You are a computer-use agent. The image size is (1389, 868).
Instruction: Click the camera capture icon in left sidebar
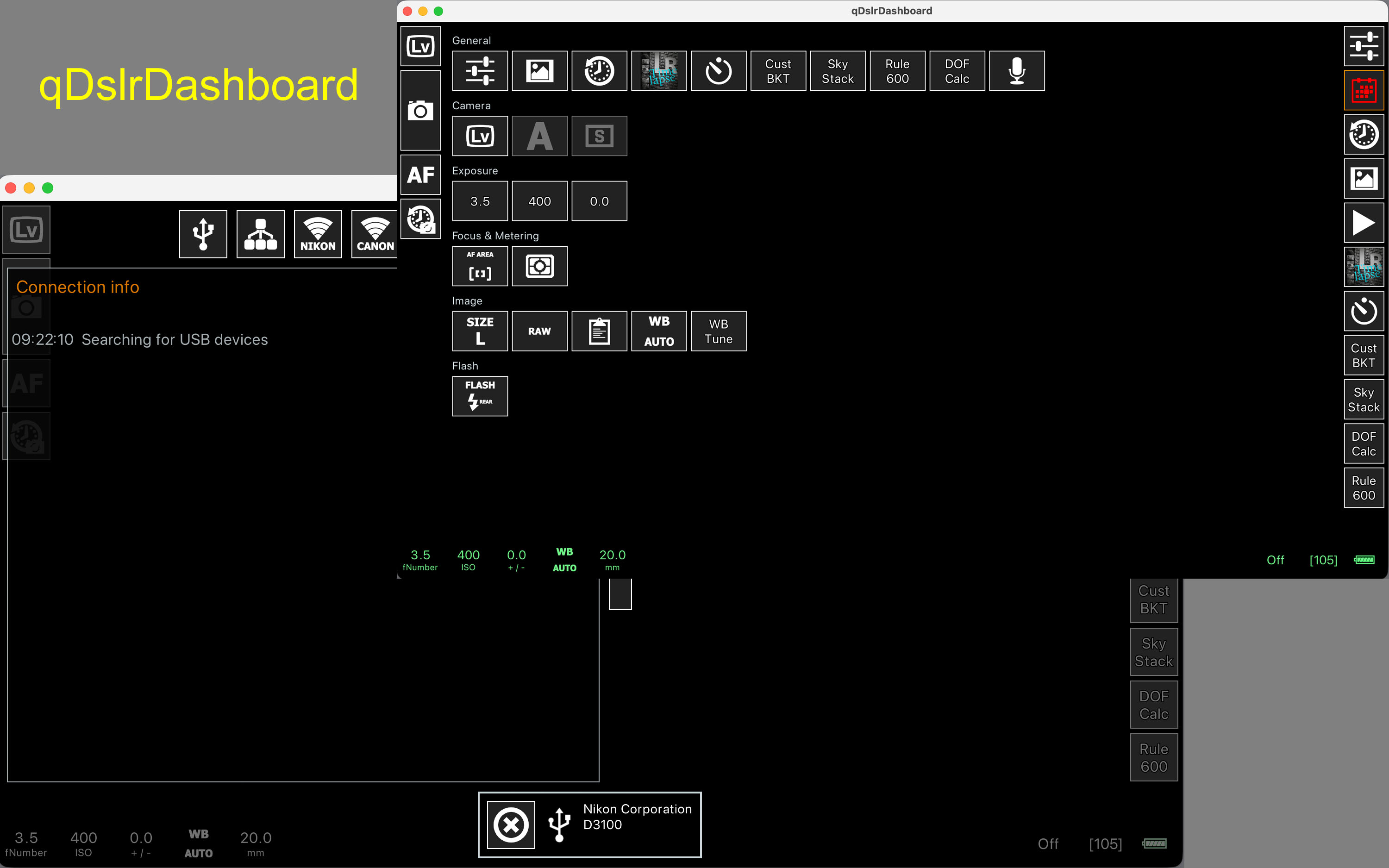tap(420, 110)
